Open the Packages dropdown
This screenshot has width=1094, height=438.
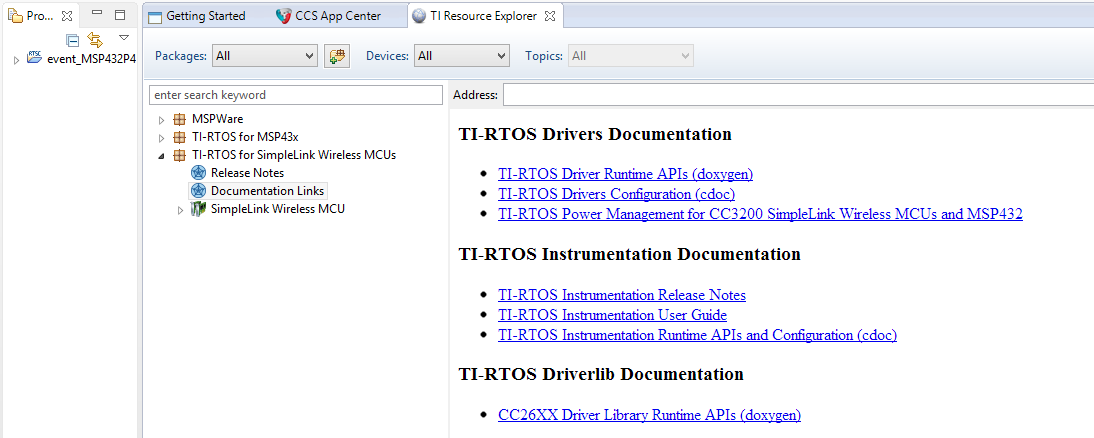click(x=265, y=56)
